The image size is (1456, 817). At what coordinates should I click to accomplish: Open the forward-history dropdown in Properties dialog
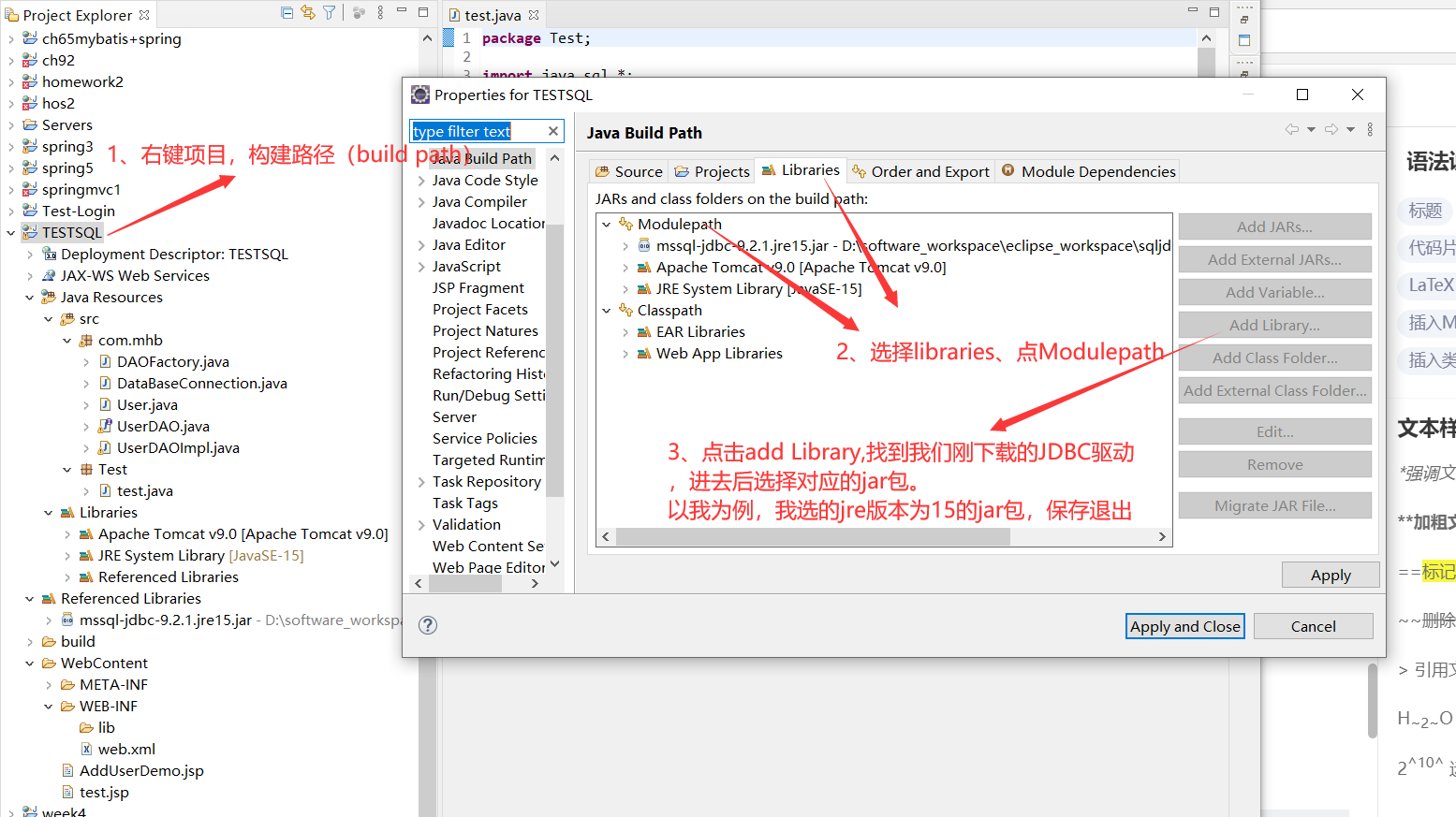[1350, 129]
